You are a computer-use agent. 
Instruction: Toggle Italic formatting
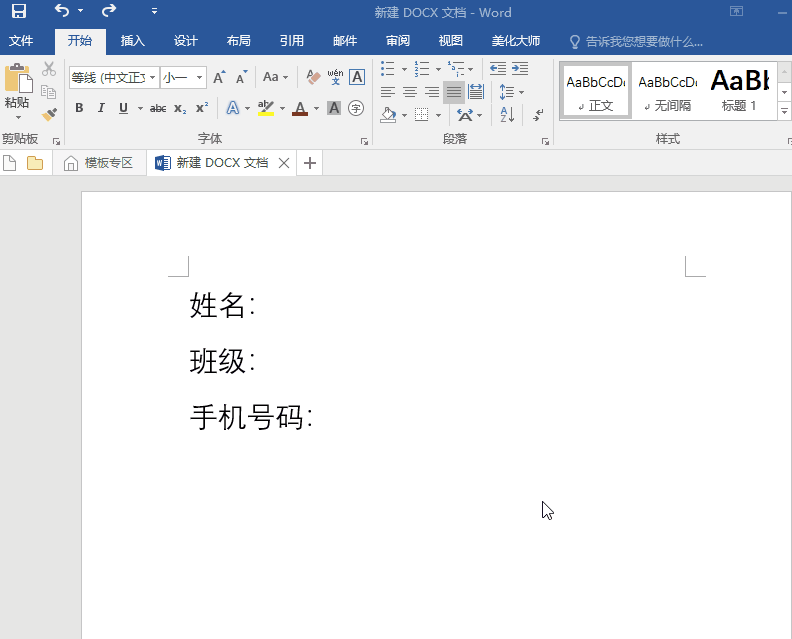(101, 108)
